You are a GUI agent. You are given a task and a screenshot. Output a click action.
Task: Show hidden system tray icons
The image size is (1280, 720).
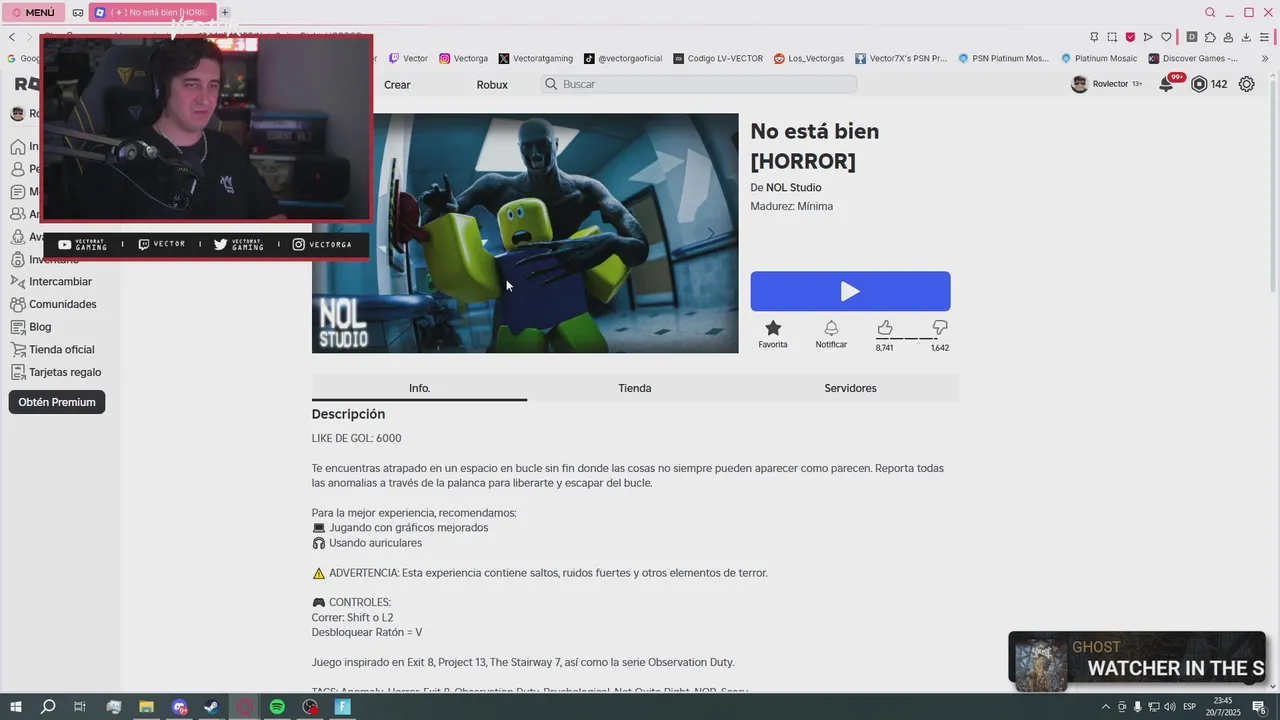1105,707
